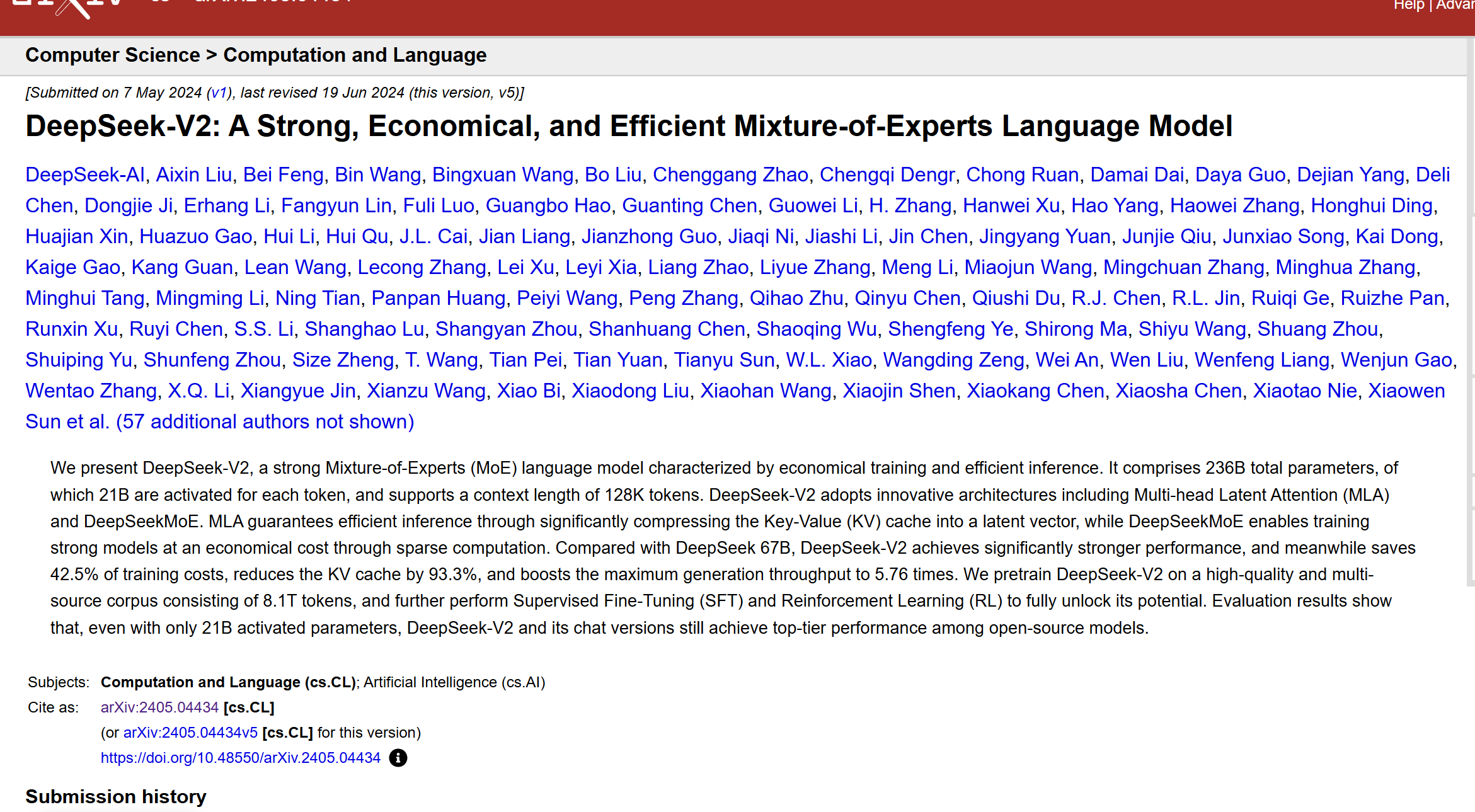This screenshot has height=812, width=1475.
Task: Open author Daya Guo link
Action: 1240,174
